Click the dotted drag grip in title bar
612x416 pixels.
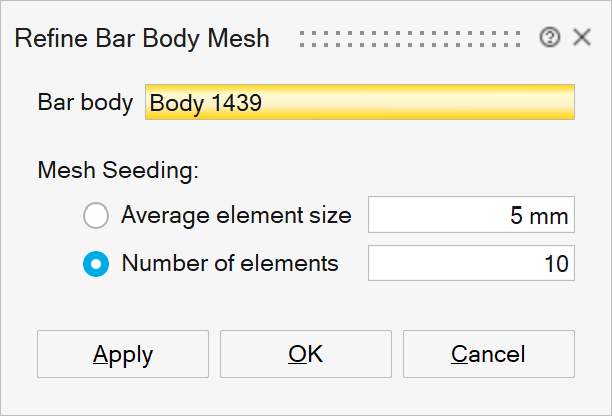click(x=411, y=39)
